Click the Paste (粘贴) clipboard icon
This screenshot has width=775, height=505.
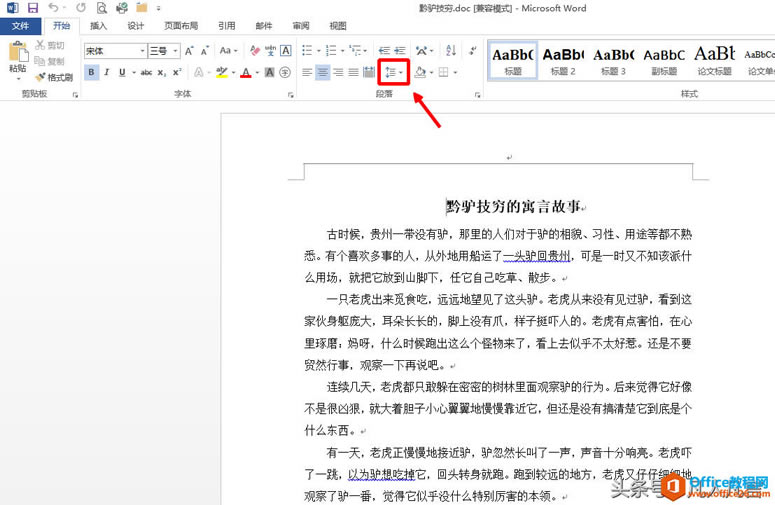click(18, 51)
